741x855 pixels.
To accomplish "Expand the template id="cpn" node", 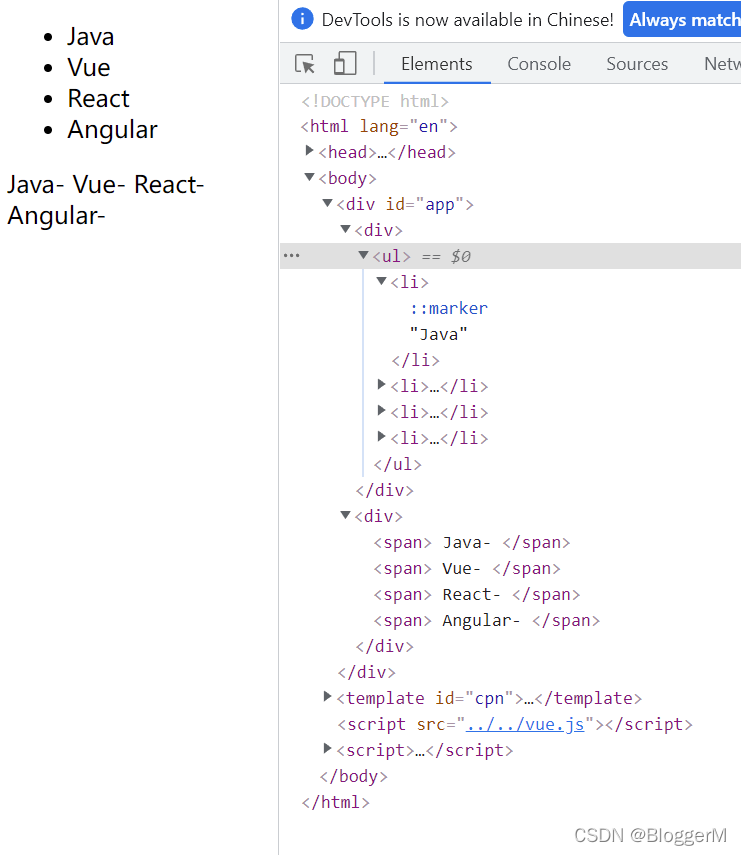I will click(x=327, y=696).
